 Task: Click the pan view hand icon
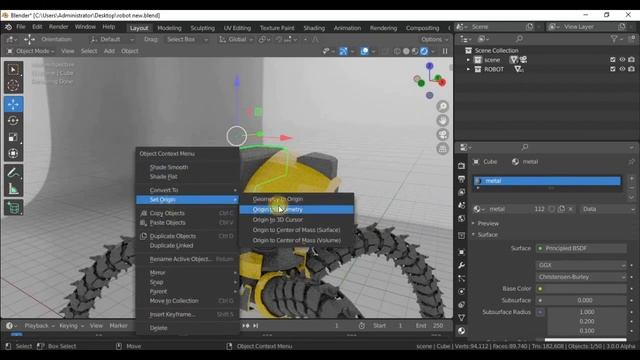pos(442,120)
